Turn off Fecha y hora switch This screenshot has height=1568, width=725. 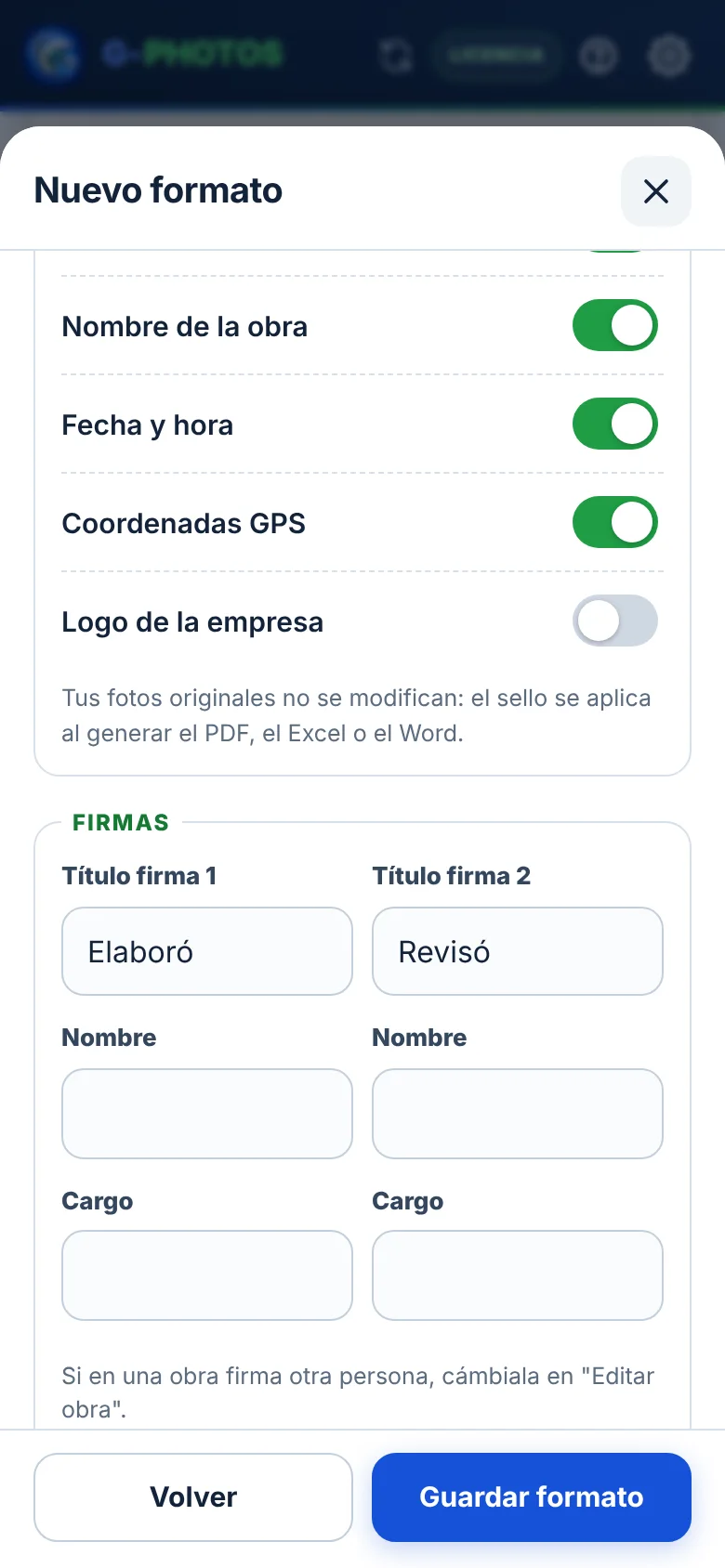615,424
